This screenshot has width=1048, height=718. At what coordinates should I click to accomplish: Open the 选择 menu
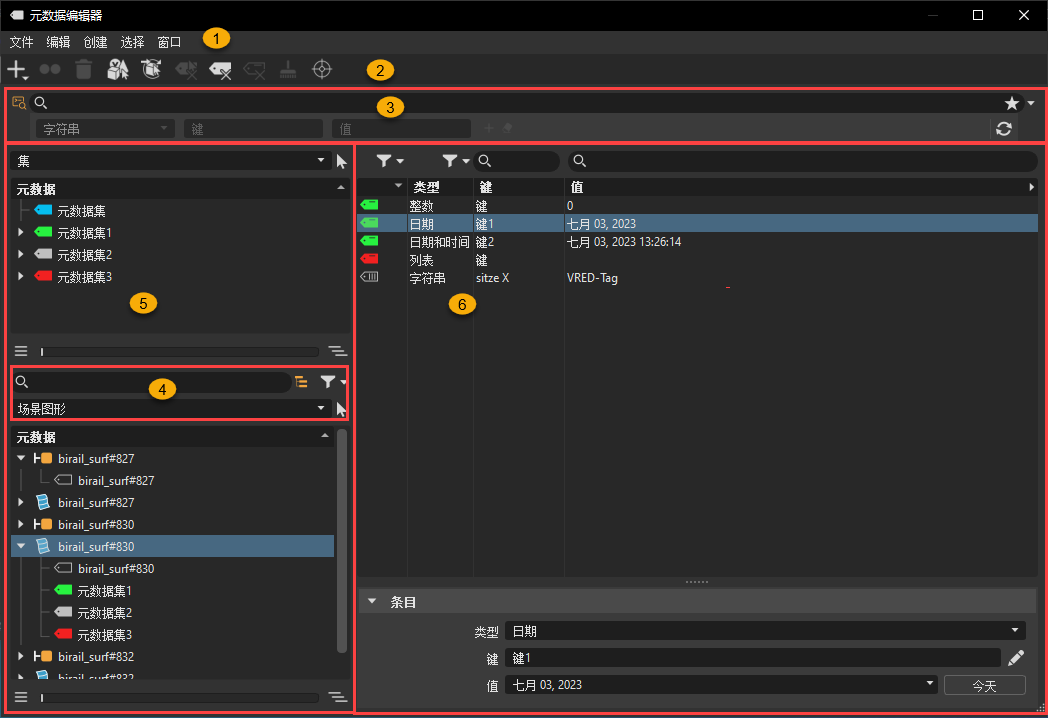pos(132,42)
